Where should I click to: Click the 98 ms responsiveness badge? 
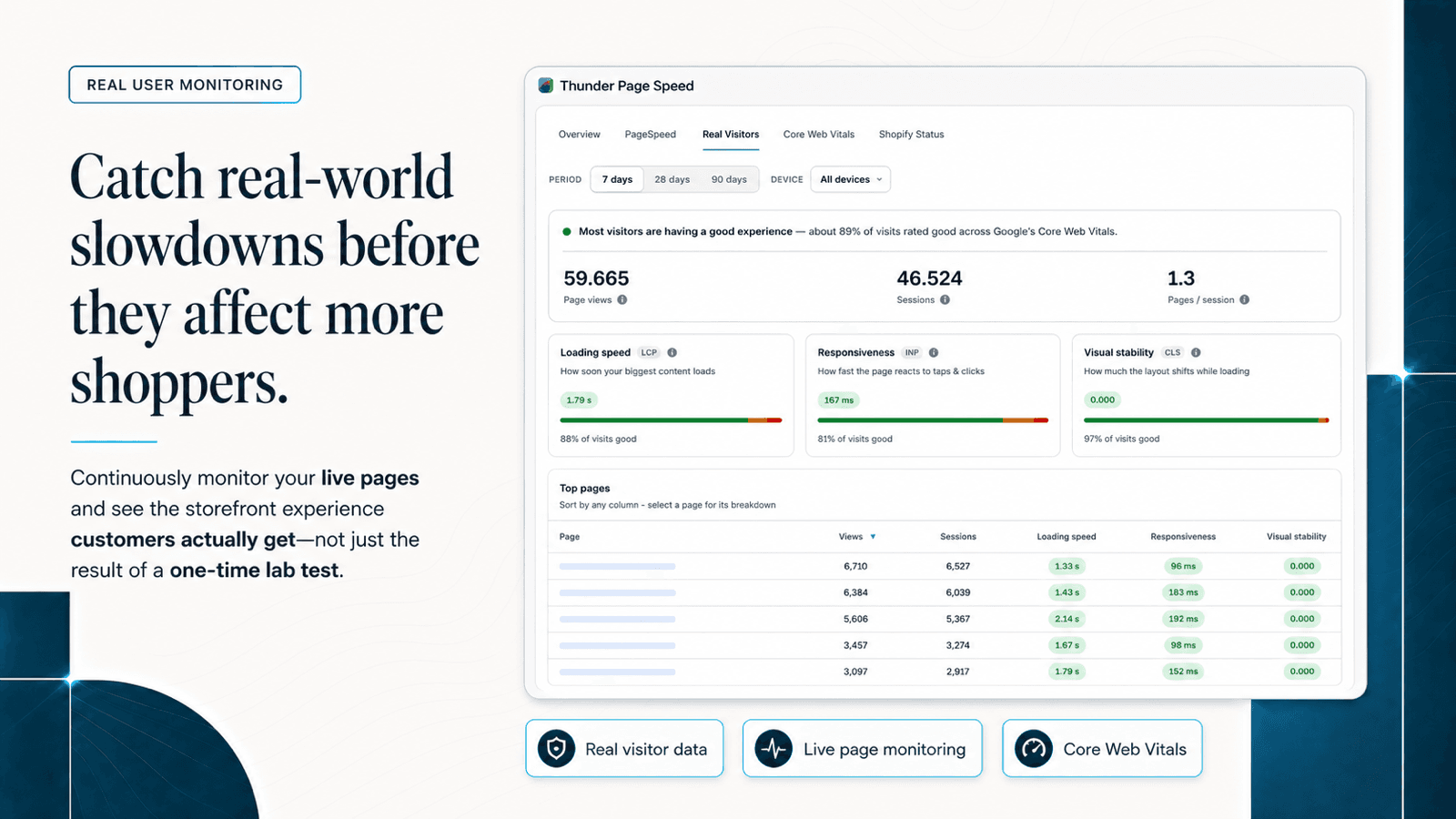1183,645
